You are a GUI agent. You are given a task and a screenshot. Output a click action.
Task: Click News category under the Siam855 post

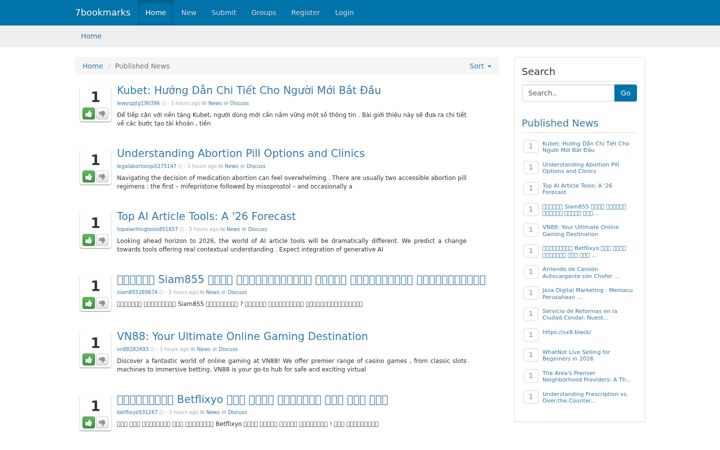212,292
